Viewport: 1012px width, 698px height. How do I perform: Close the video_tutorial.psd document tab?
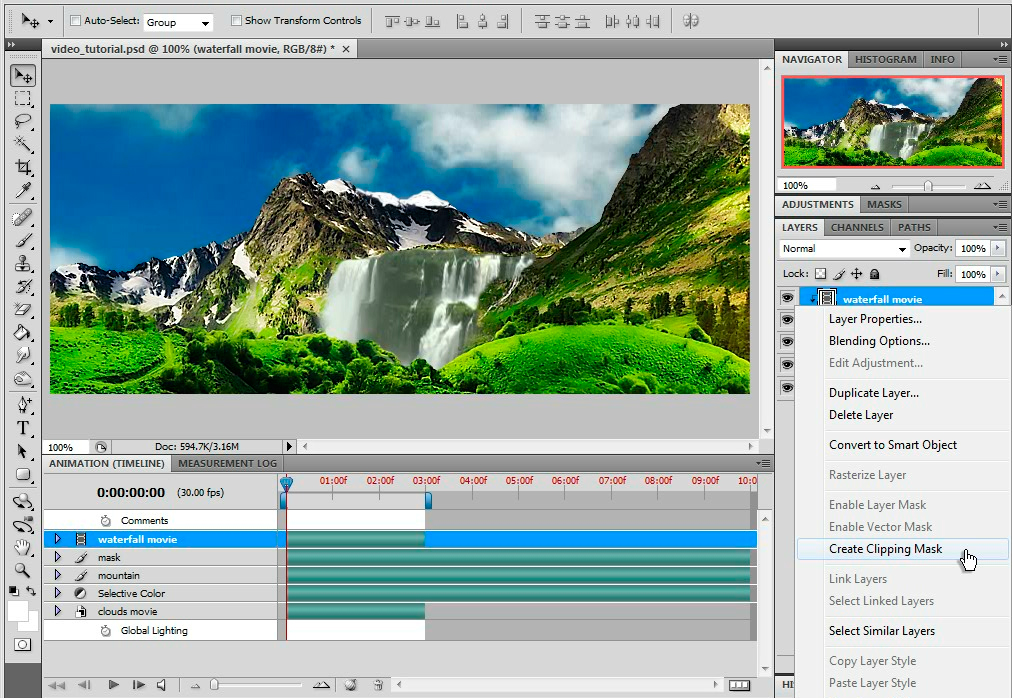pos(346,49)
